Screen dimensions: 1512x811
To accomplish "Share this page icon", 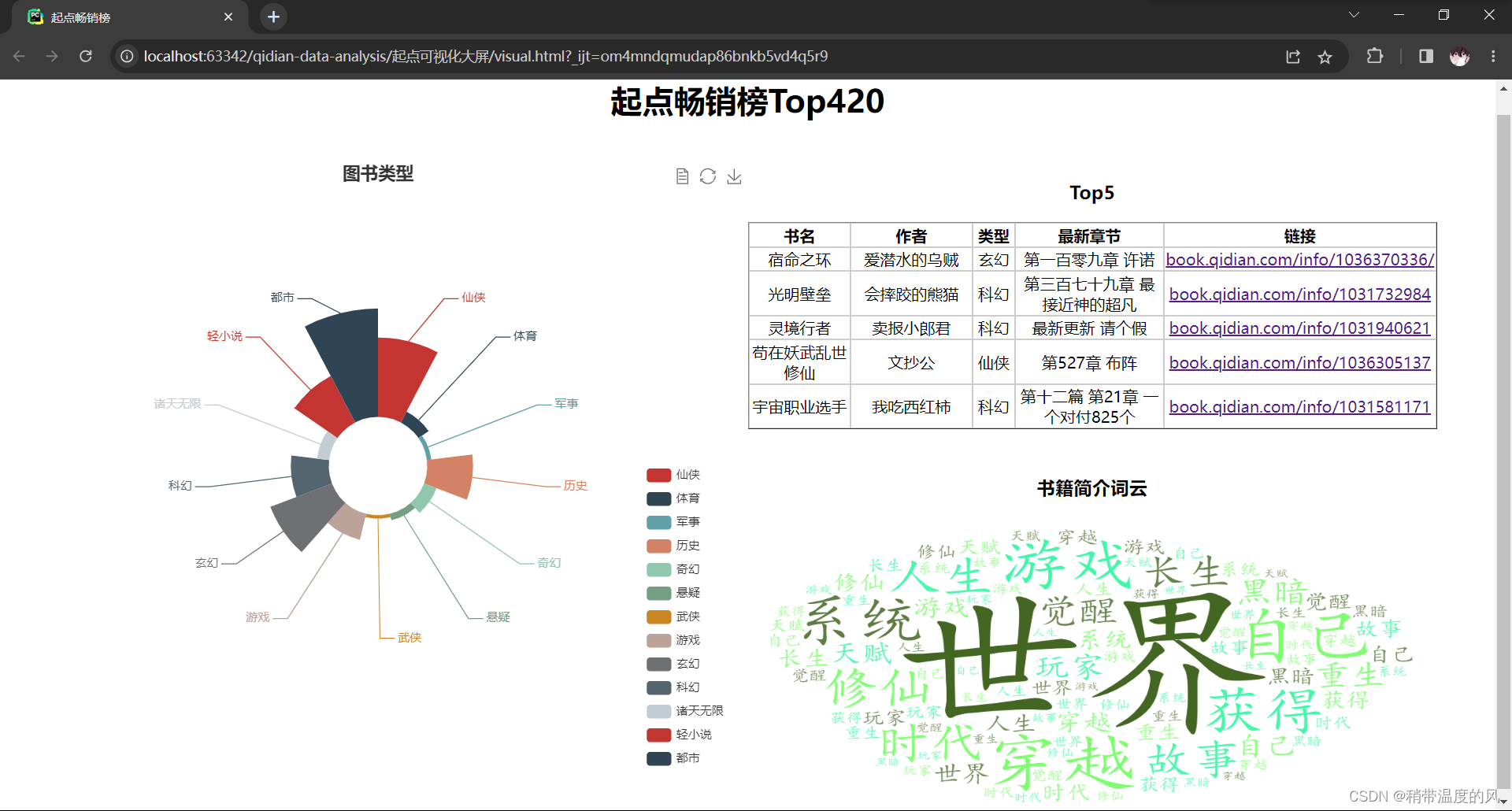I will 1293,57.
